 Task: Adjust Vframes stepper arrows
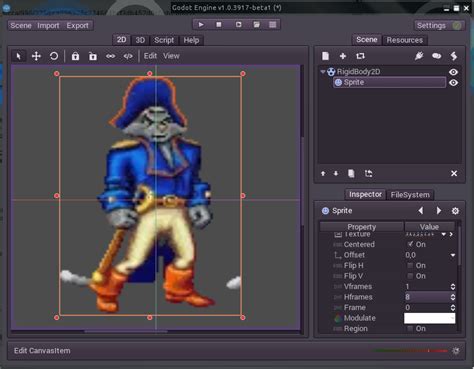click(x=453, y=287)
